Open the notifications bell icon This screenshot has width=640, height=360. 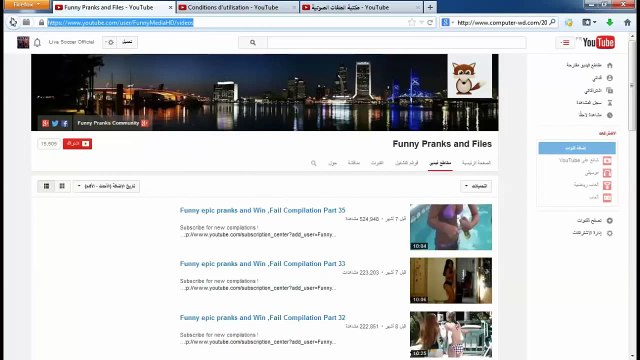pyautogui.click(x=37, y=42)
